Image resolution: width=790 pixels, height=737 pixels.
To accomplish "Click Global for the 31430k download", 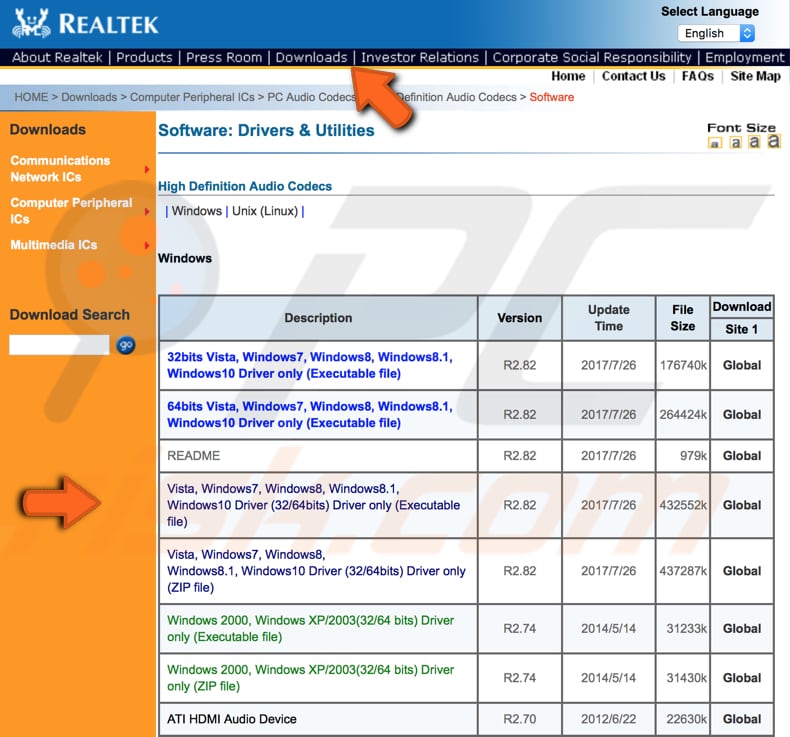I will click(x=742, y=678).
